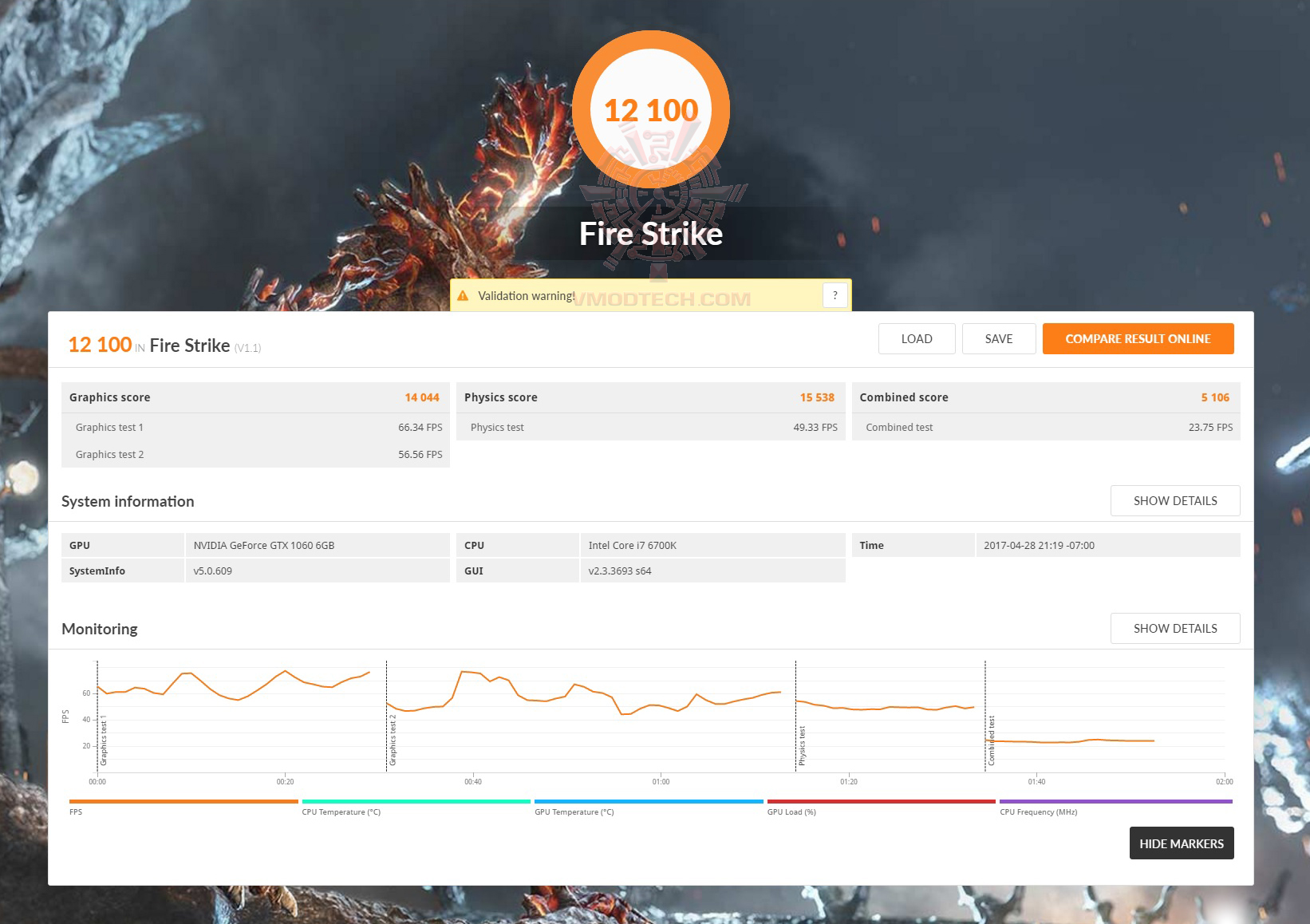Click the Physics test chart marker
1310x924 pixels.
pyautogui.click(x=802, y=746)
